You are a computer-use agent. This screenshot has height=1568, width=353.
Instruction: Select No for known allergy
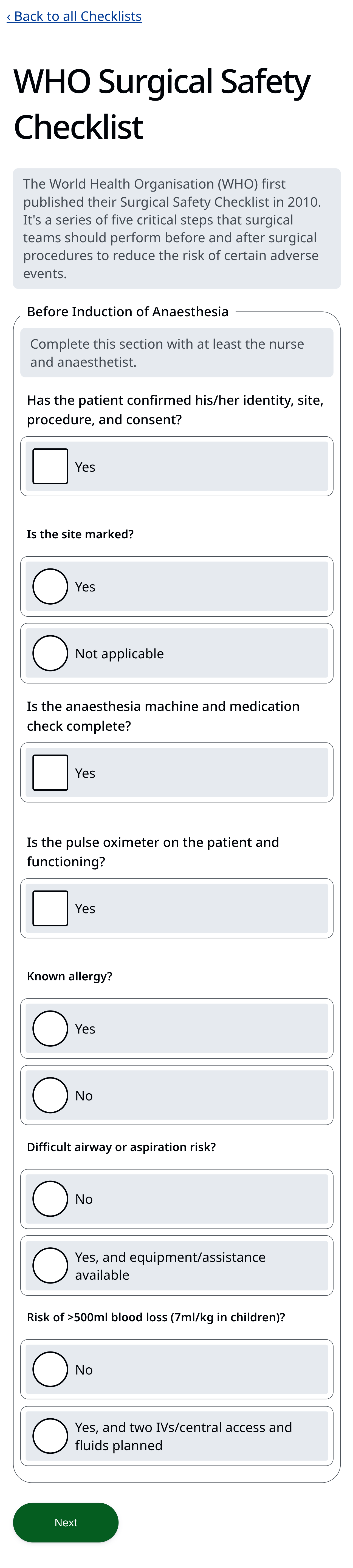(50, 1095)
